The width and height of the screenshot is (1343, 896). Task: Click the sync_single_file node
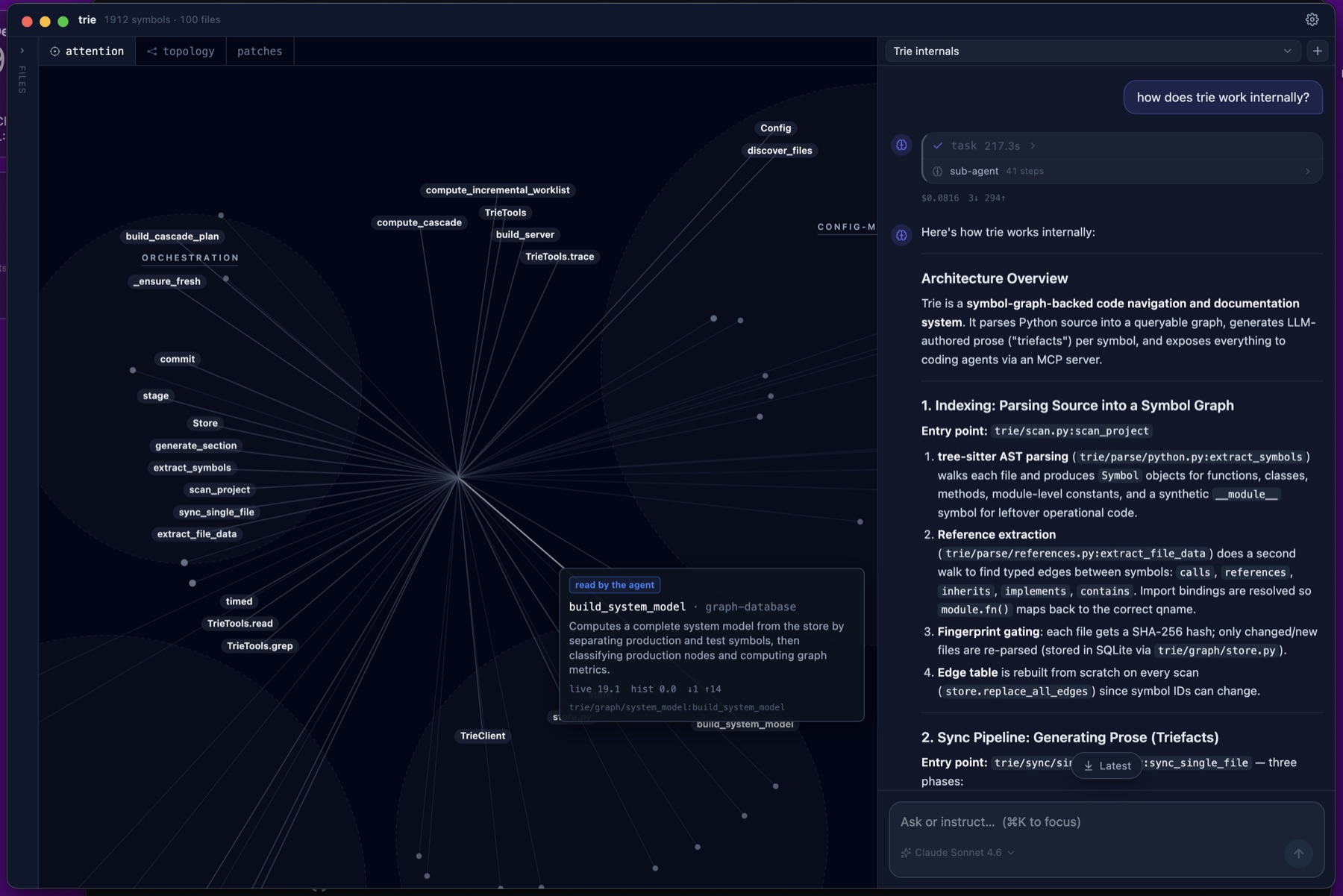click(216, 512)
